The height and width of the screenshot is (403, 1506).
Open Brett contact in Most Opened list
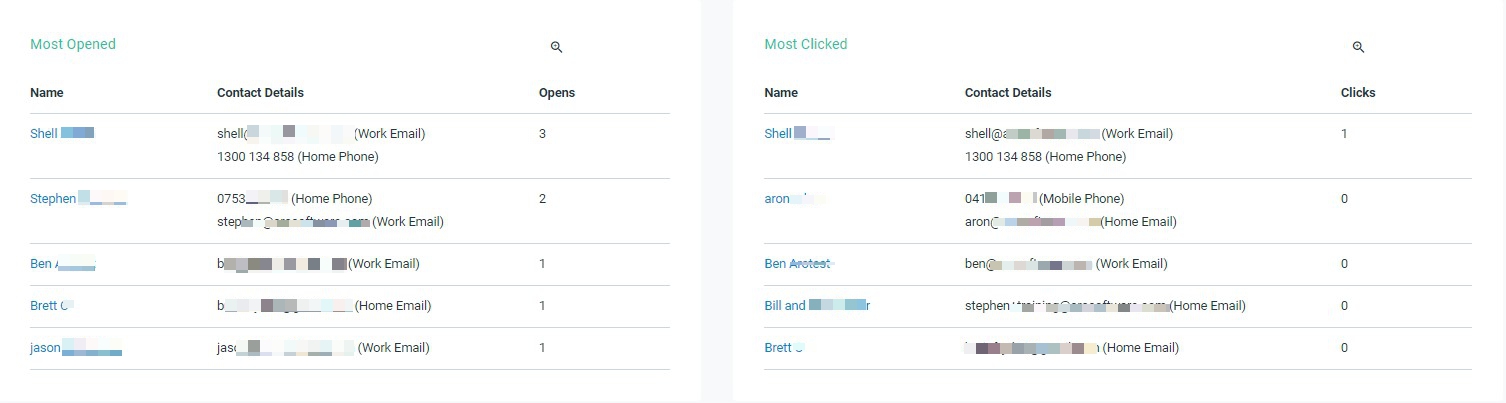(52, 306)
